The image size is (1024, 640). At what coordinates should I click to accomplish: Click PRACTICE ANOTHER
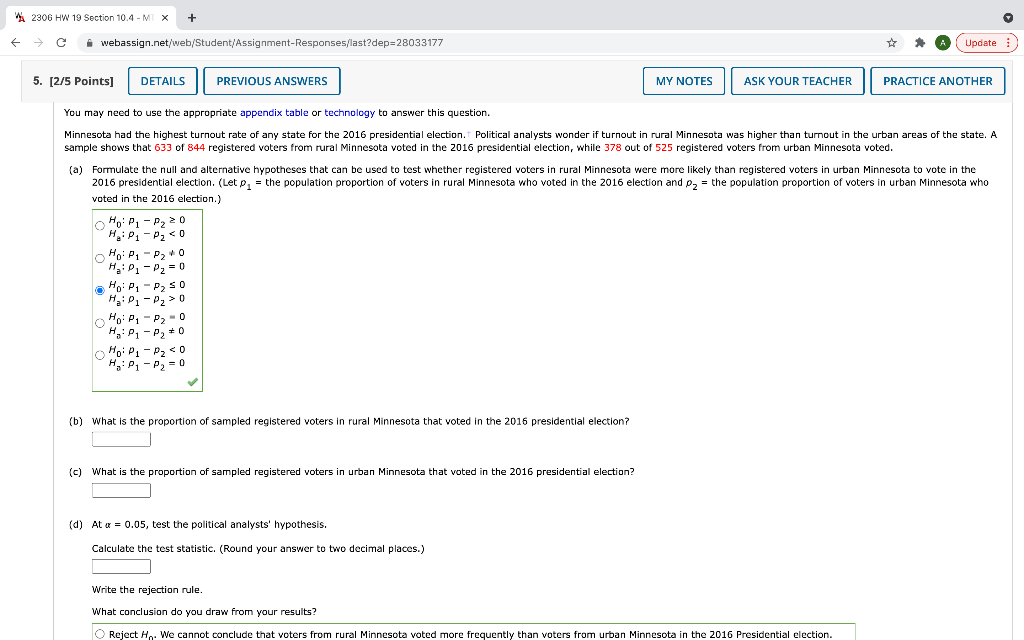click(x=937, y=81)
